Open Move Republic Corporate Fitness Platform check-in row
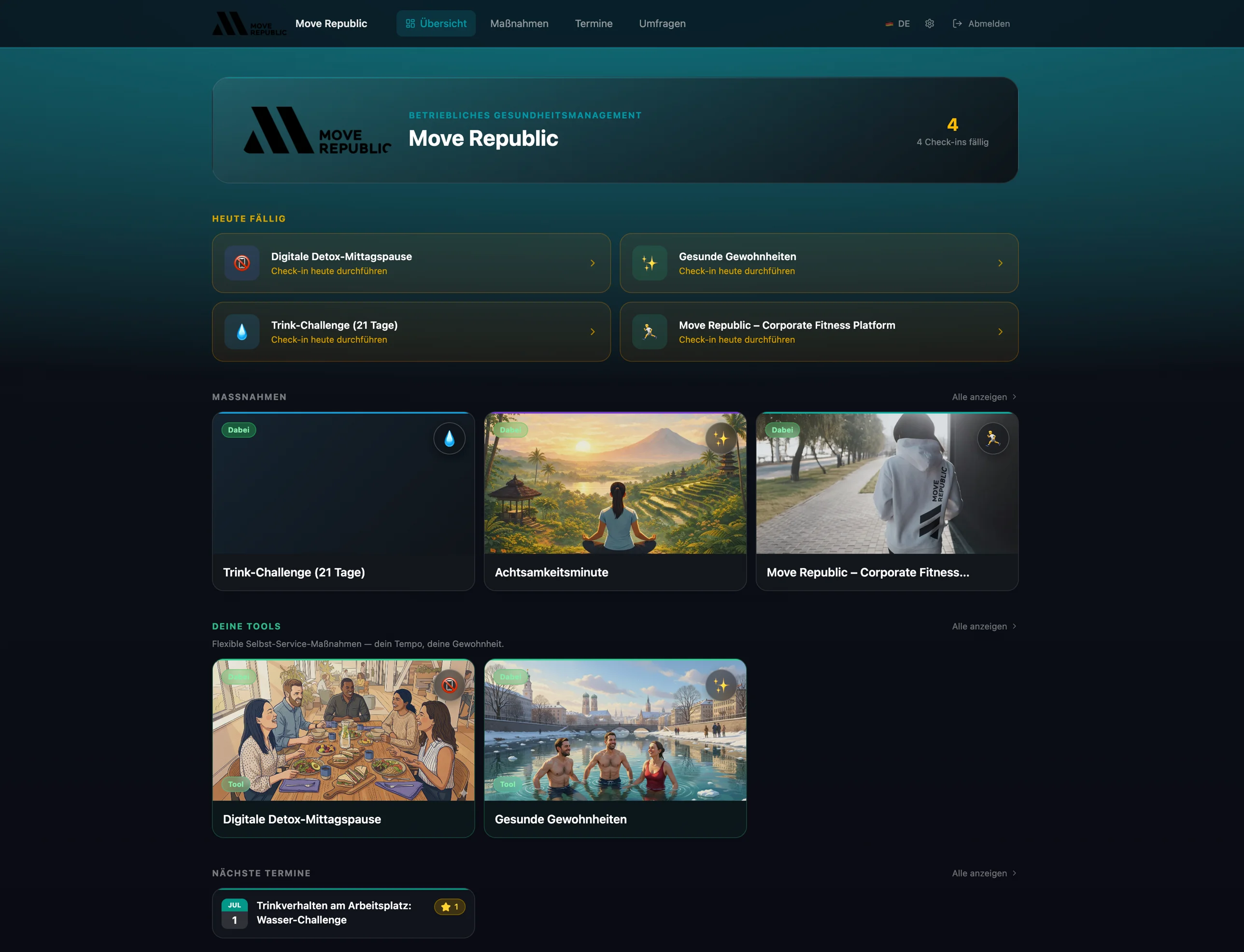Image resolution: width=1244 pixels, height=952 pixels. coord(819,332)
